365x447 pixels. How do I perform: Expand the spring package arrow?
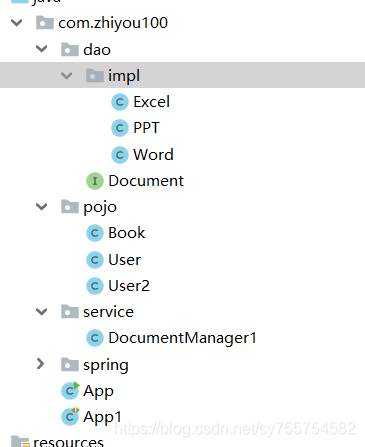coord(40,364)
